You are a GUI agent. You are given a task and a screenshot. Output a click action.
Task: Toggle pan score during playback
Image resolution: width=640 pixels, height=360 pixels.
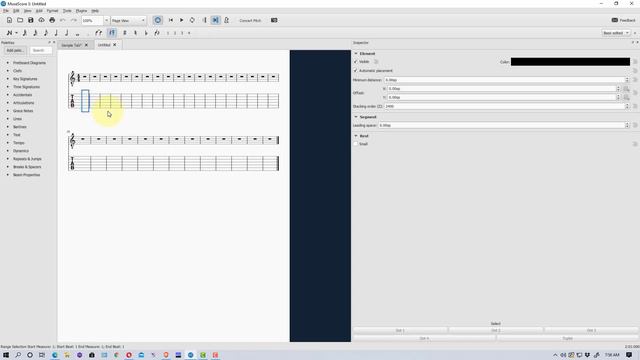216,20
